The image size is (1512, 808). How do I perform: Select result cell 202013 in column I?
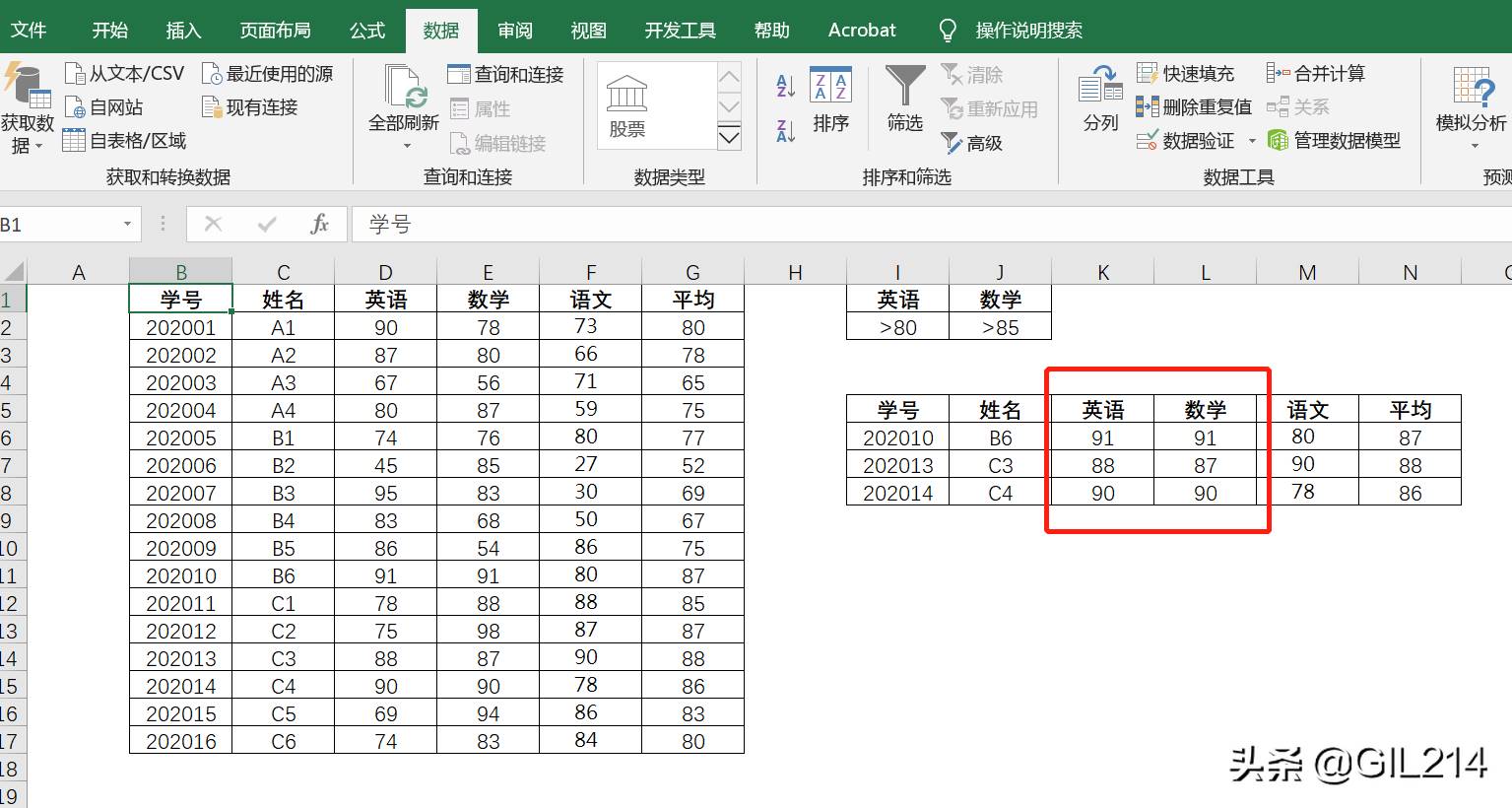click(x=897, y=465)
